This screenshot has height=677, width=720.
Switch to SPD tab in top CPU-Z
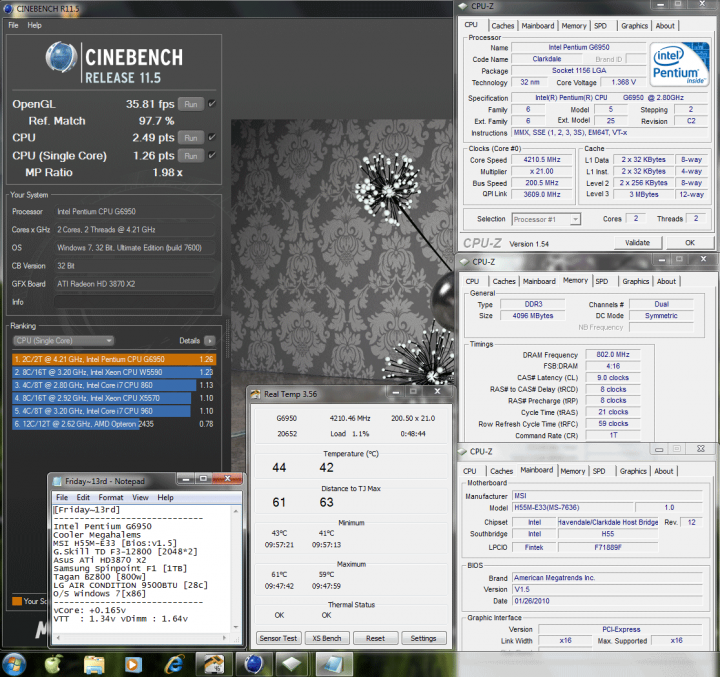600,26
